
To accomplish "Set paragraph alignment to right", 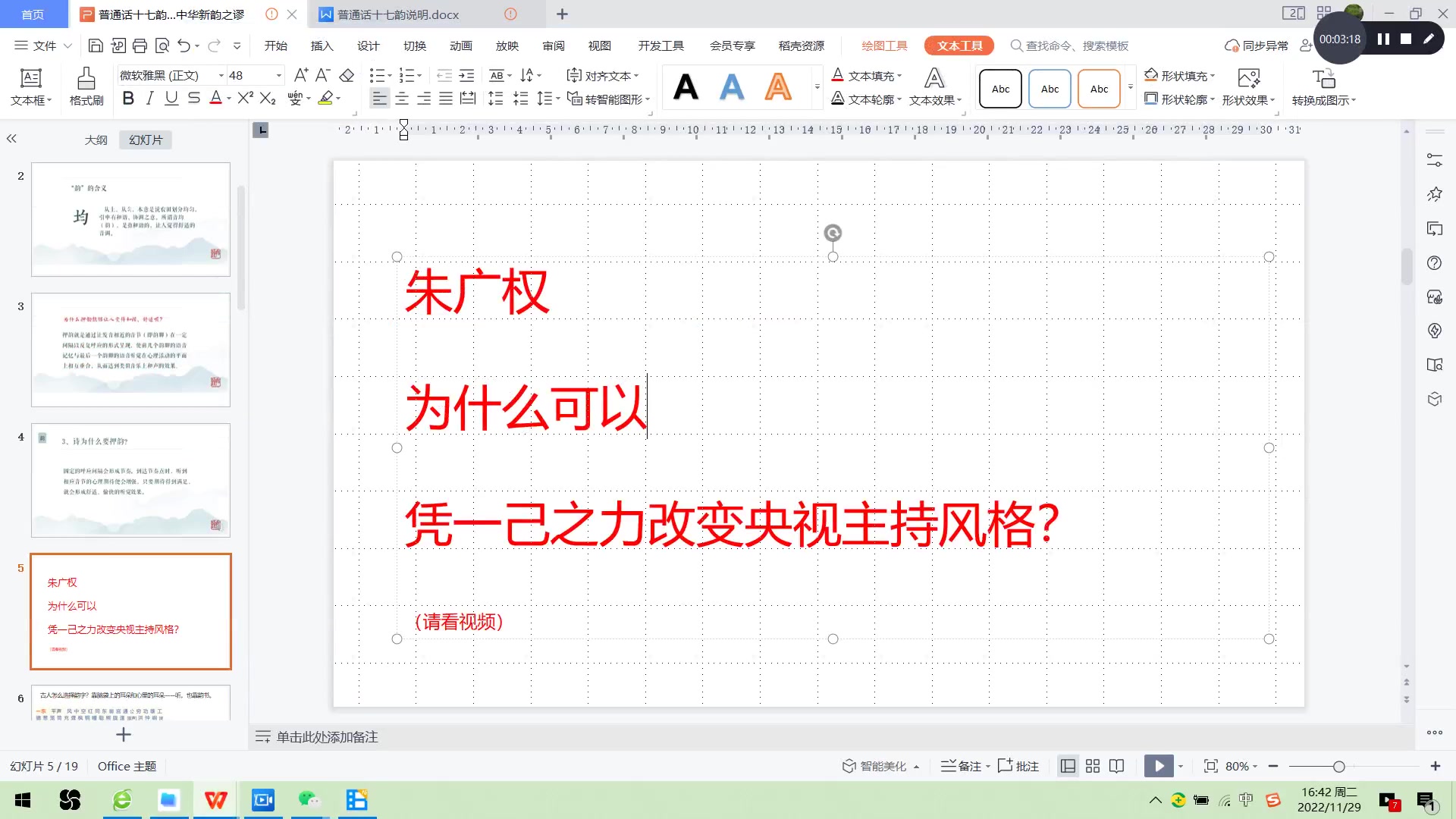I will pos(424,99).
